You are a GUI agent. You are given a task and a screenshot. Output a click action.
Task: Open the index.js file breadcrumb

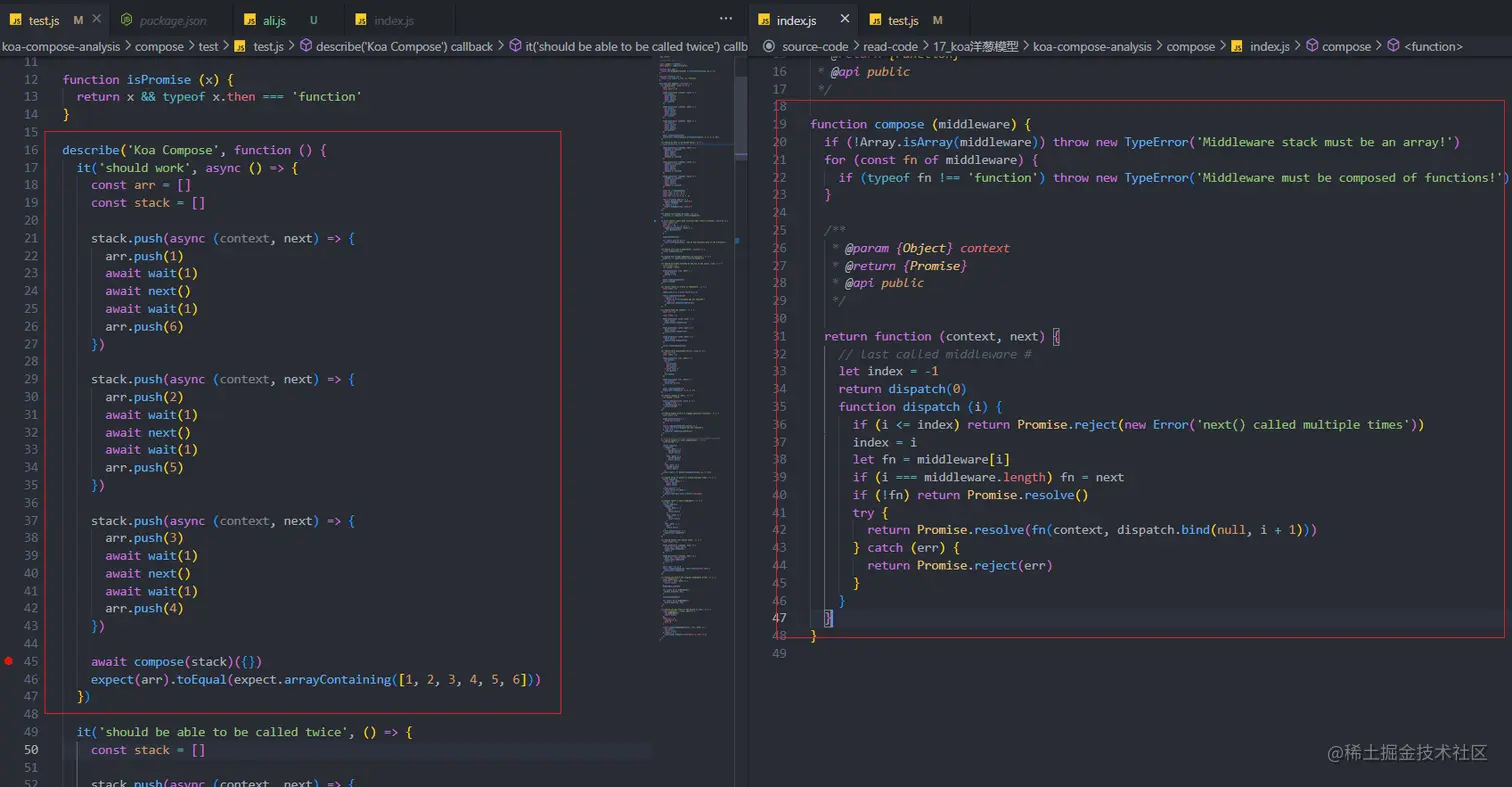pyautogui.click(x=1260, y=46)
